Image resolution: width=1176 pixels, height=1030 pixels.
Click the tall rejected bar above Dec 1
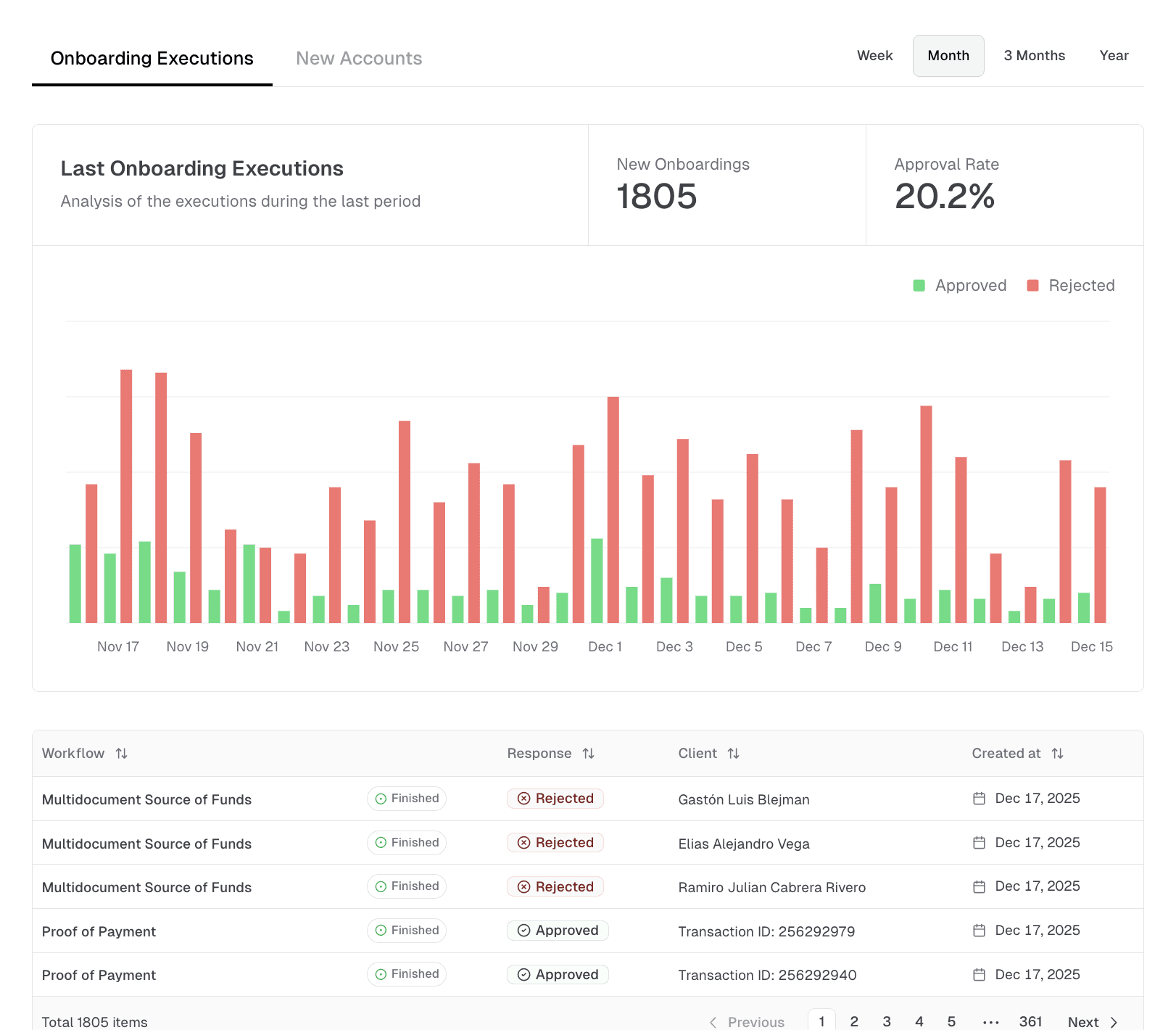(x=613, y=508)
